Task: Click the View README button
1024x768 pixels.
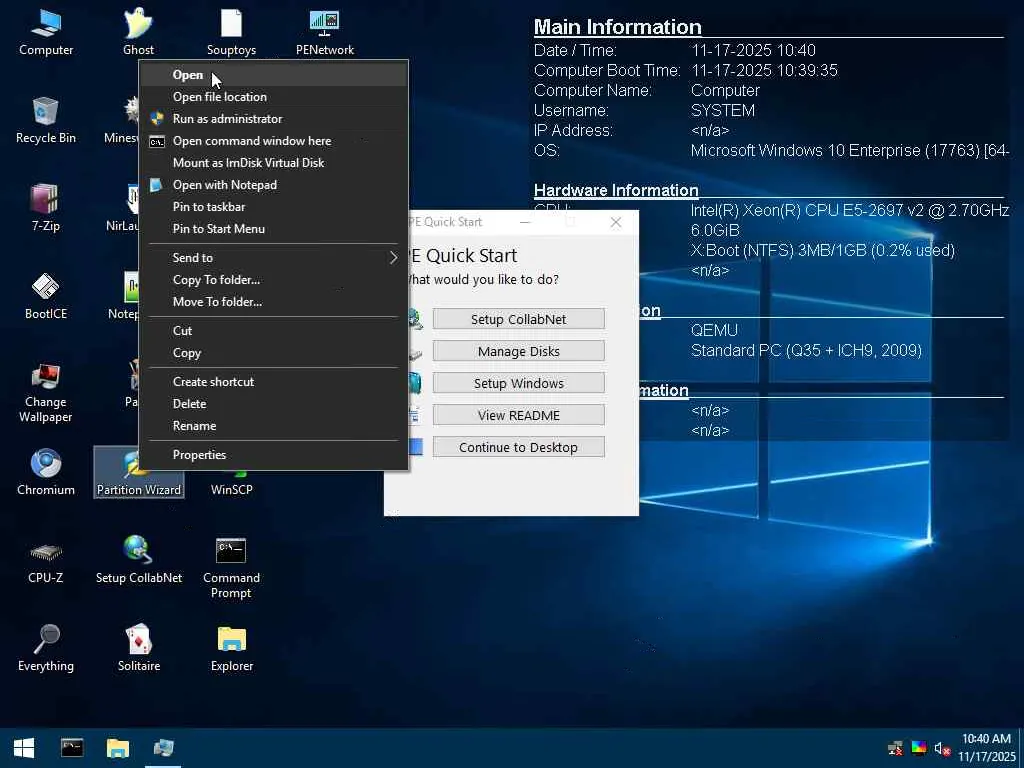Action: (518, 415)
